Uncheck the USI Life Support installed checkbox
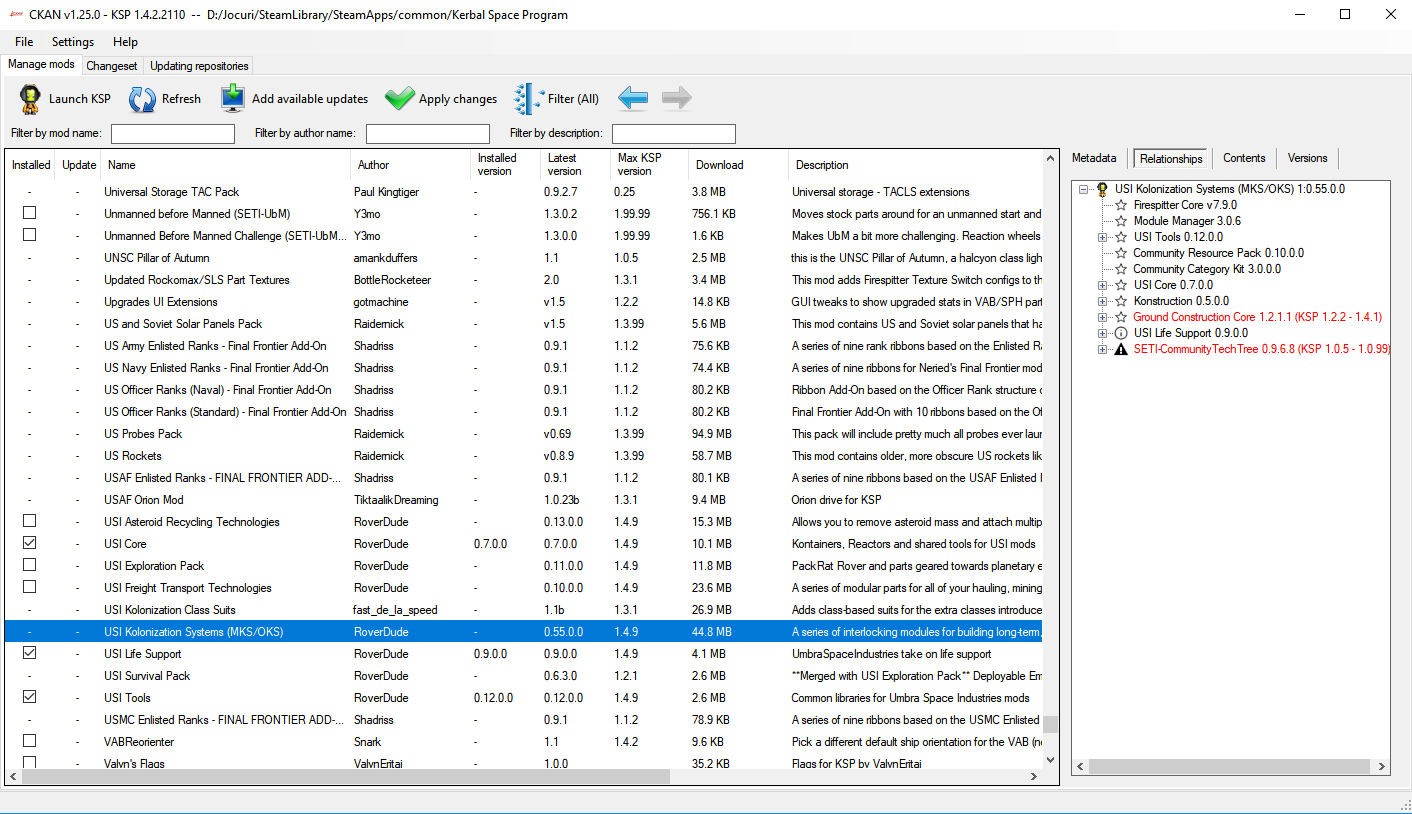Screen dimensions: 1412x814 tap(30, 653)
